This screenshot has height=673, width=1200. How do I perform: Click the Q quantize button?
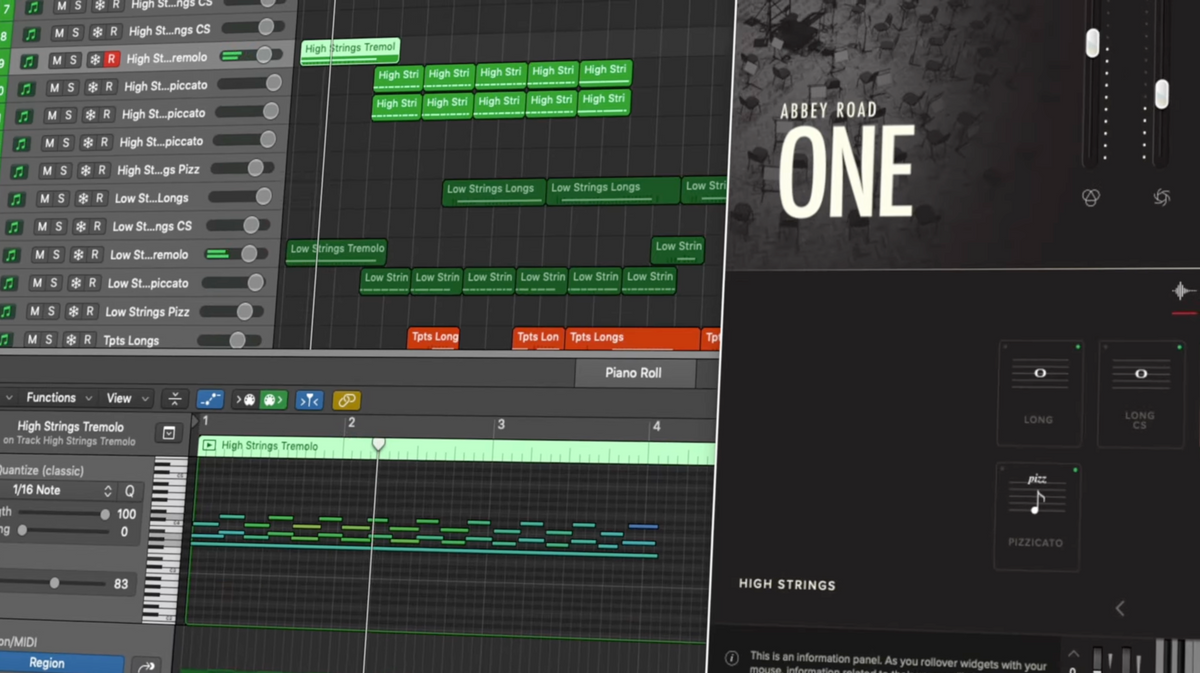click(129, 491)
